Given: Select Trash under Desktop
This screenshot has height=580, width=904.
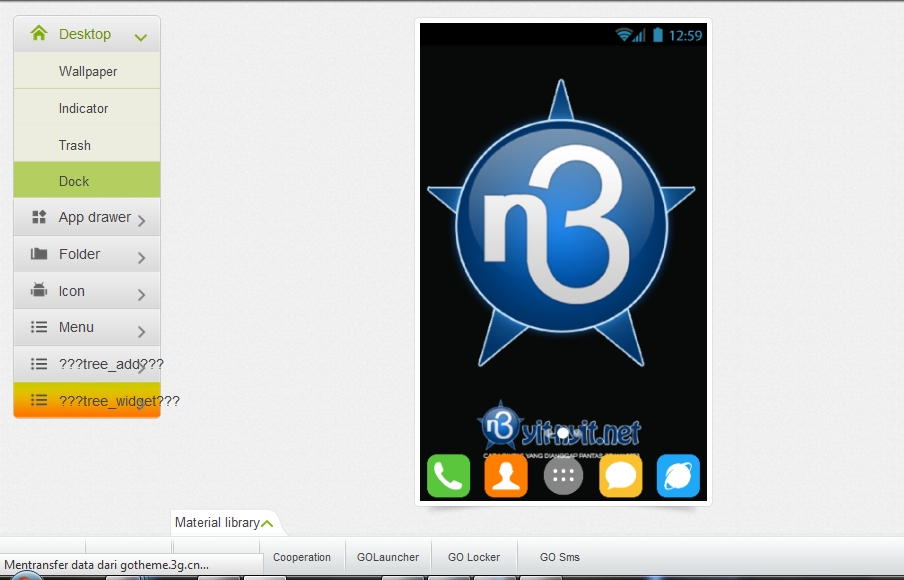Looking at the screenshot, I should [x=87, y=145].
